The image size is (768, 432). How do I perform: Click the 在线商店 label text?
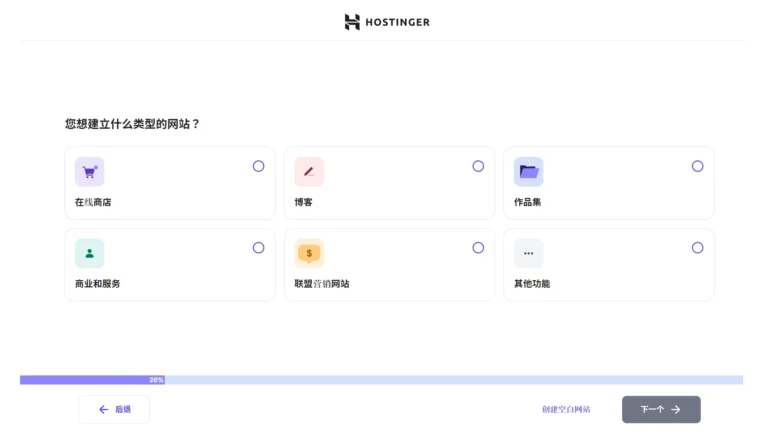click(x=93, y=202)
